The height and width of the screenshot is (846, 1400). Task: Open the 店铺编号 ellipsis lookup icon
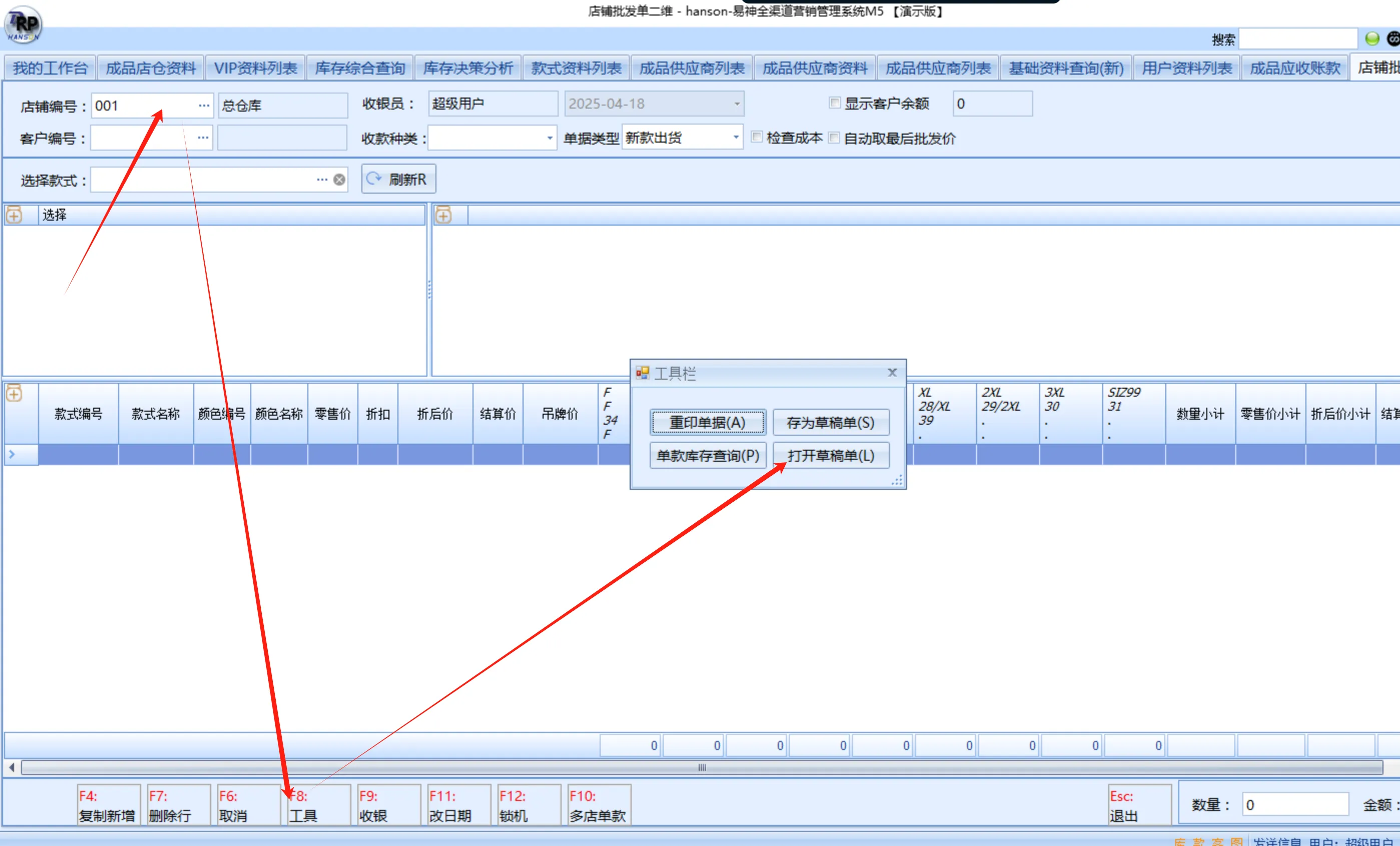[204, 105]
